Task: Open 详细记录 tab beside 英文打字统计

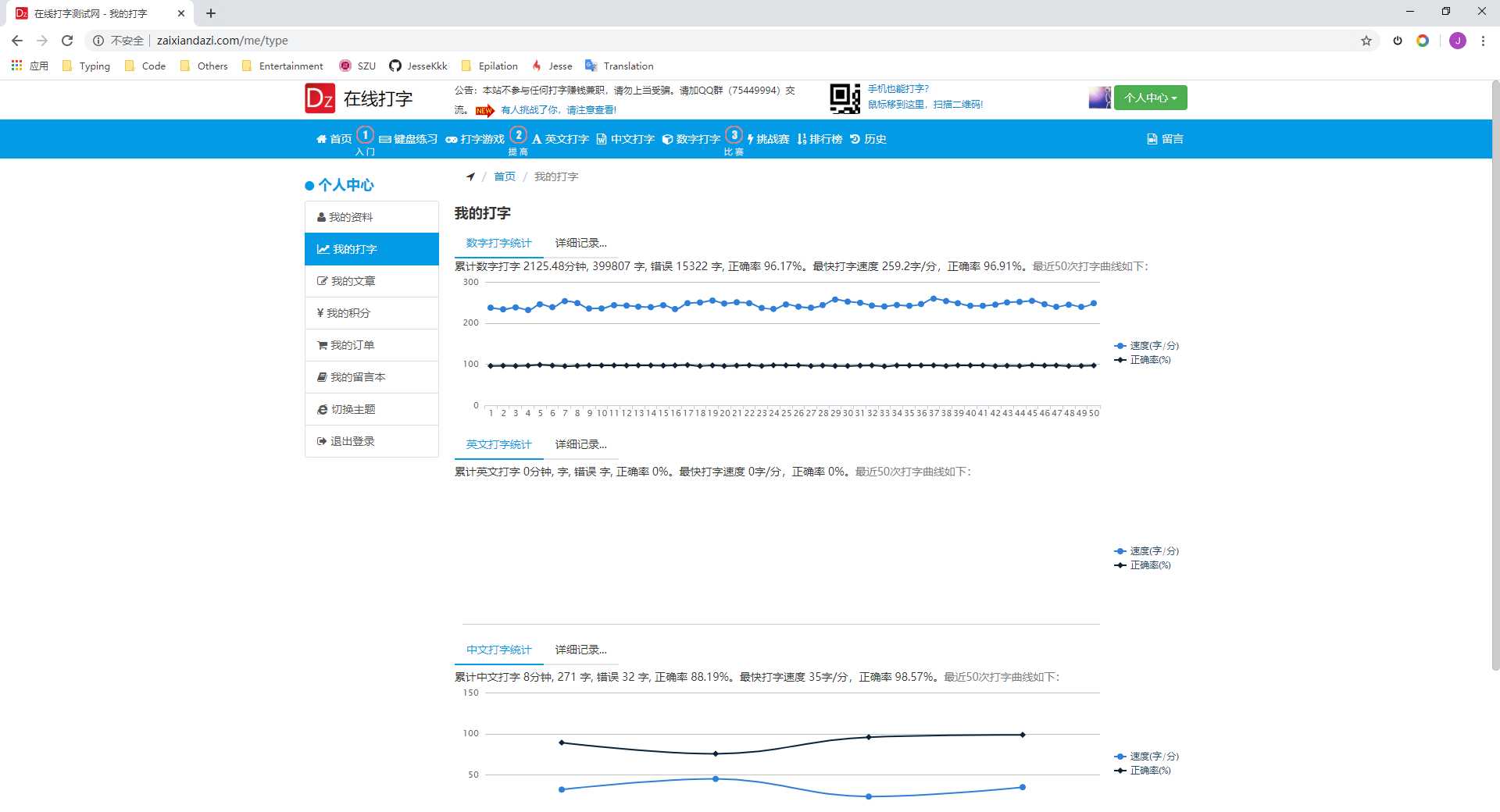Action: coord(580,444)
